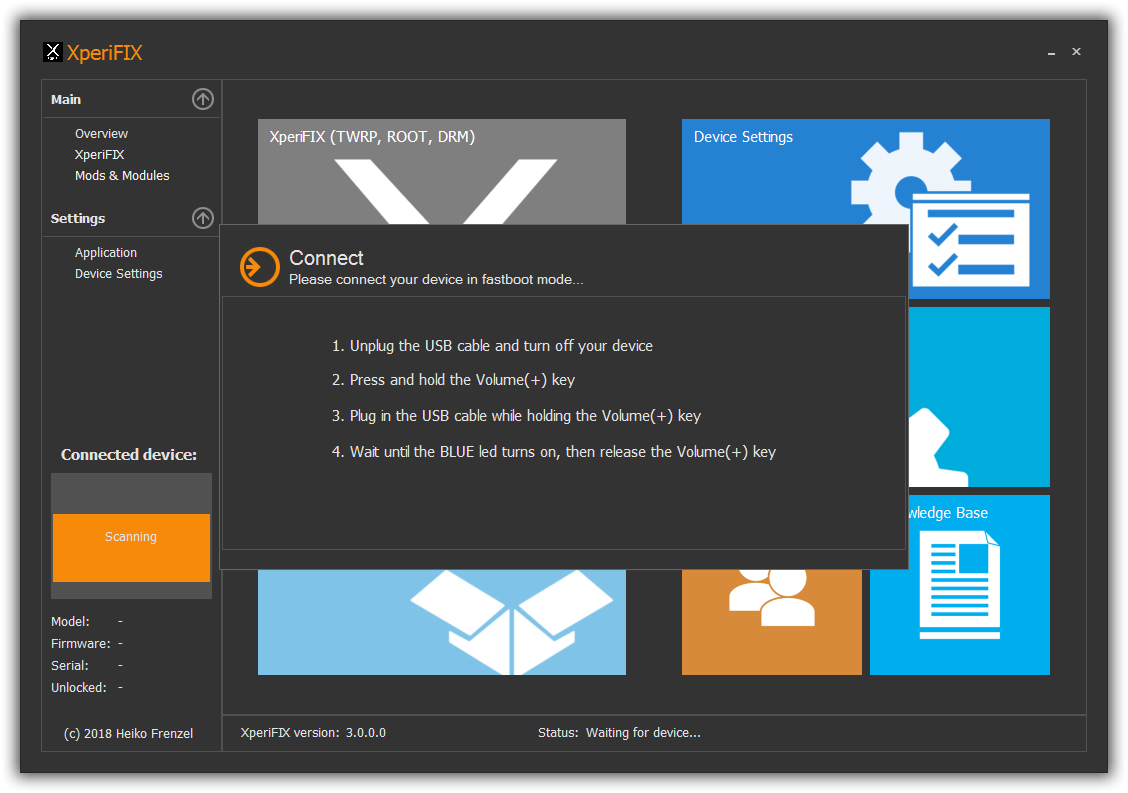Collapse the Settings section arrow
The height and width of the screenshot is (793, 1128).
pyautogui.click(x=203, y=217)
